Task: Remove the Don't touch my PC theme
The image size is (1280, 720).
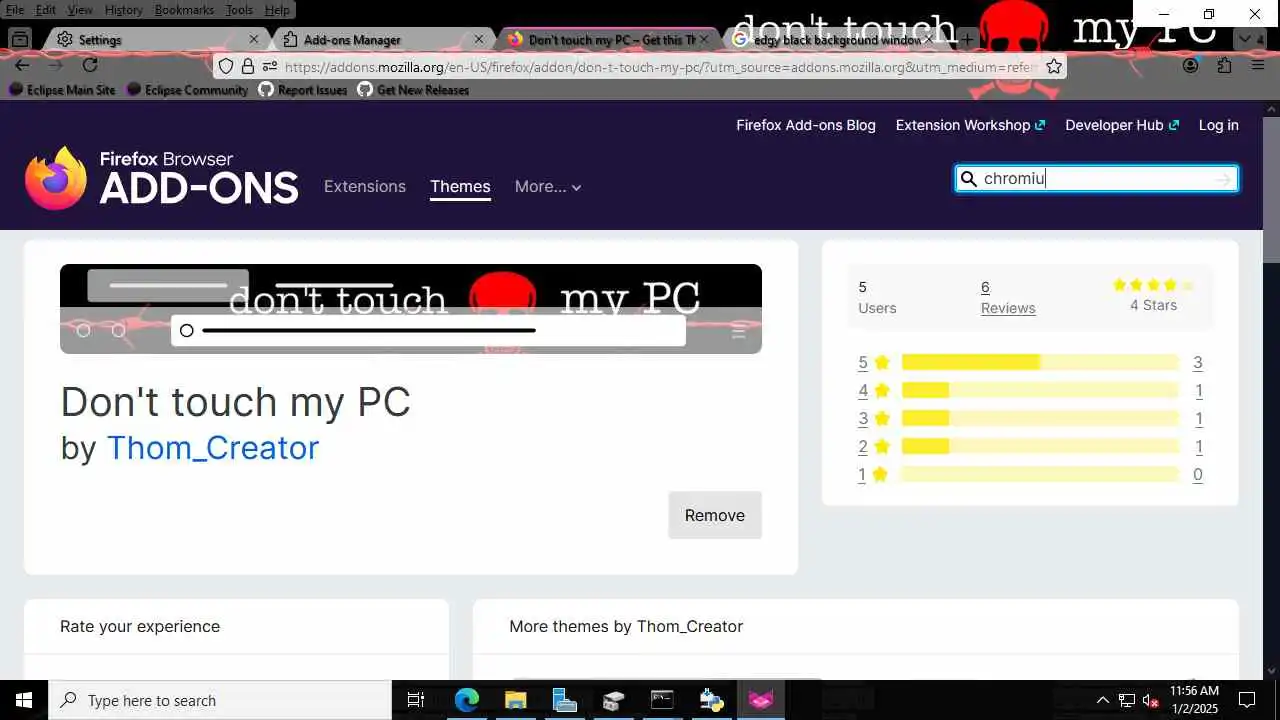Action: tap(715, 515)
